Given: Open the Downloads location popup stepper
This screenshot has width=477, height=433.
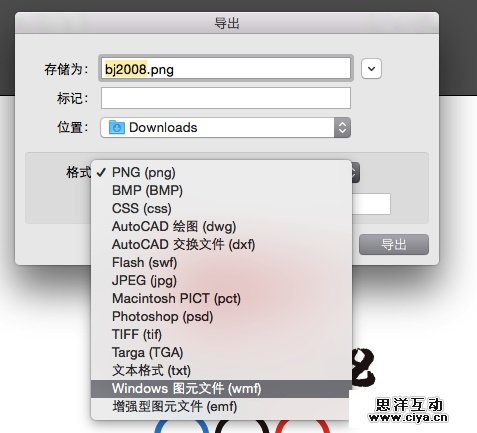Looking at the screenshot, I should (342, 127).
